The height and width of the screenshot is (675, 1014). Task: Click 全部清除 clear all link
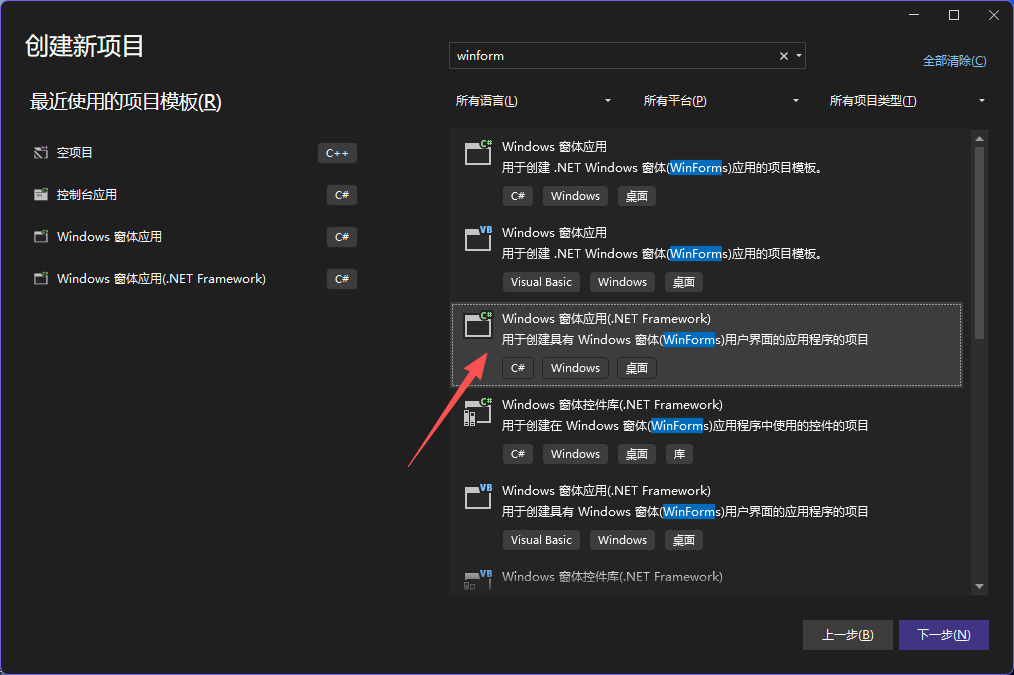coord(955,61)
